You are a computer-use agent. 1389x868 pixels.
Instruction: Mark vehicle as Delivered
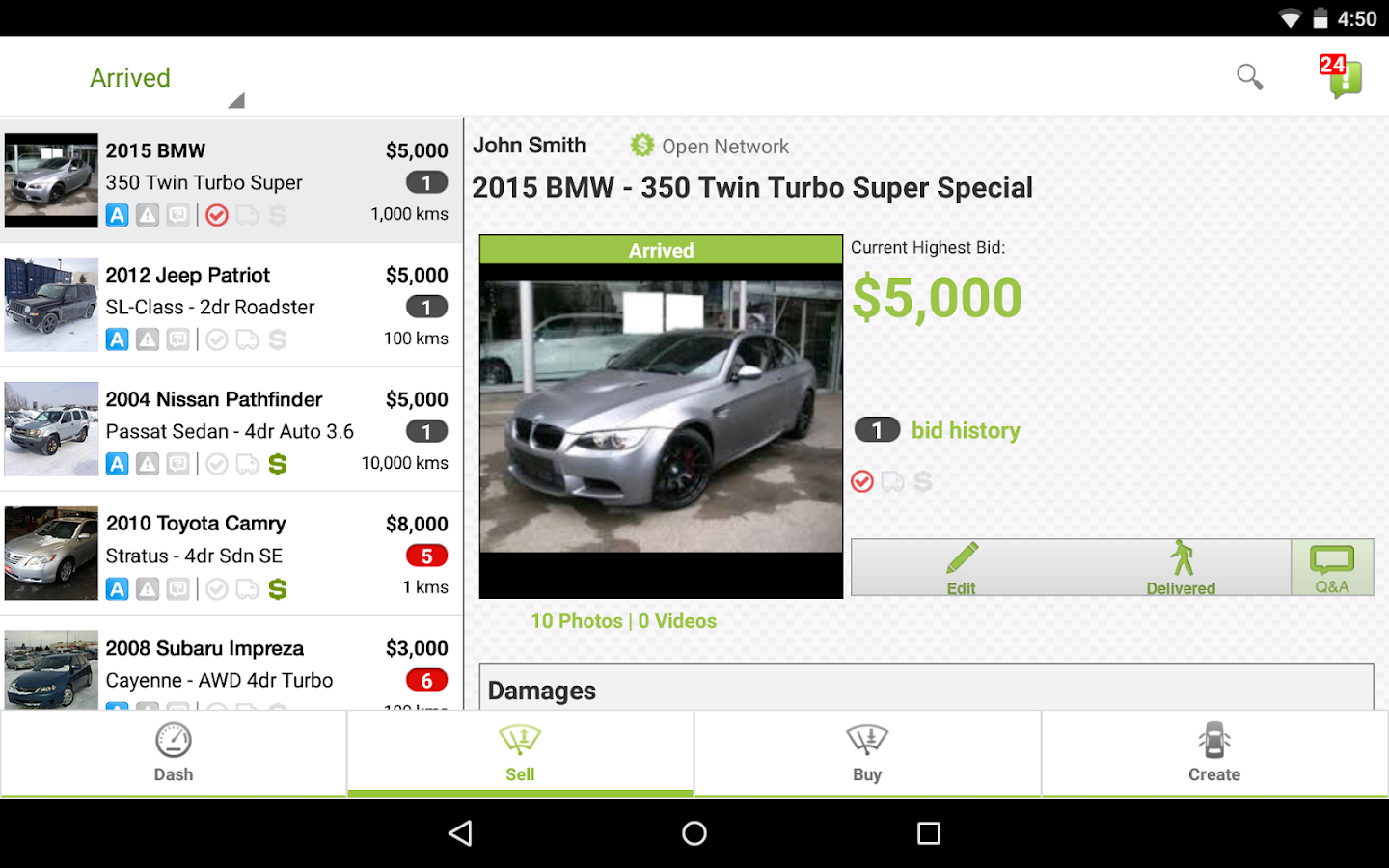tap(1181, 568)
